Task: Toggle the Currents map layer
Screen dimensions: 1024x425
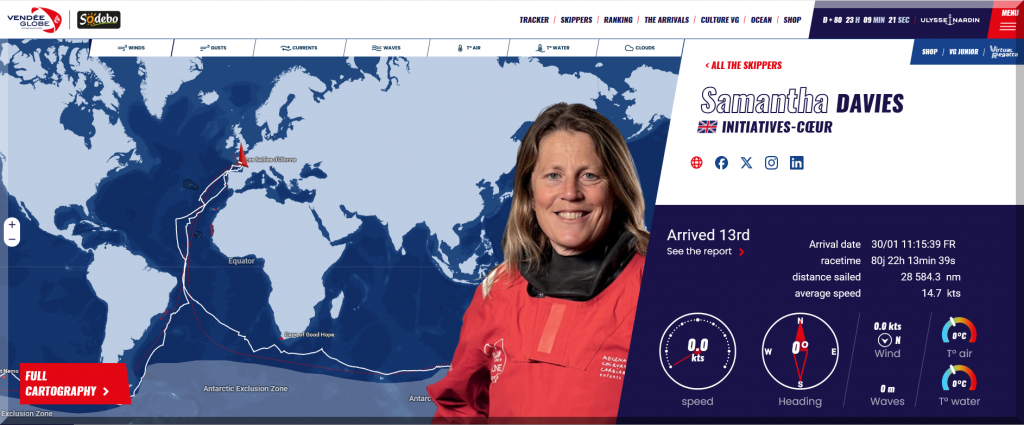Action: (x=298, y=48)
